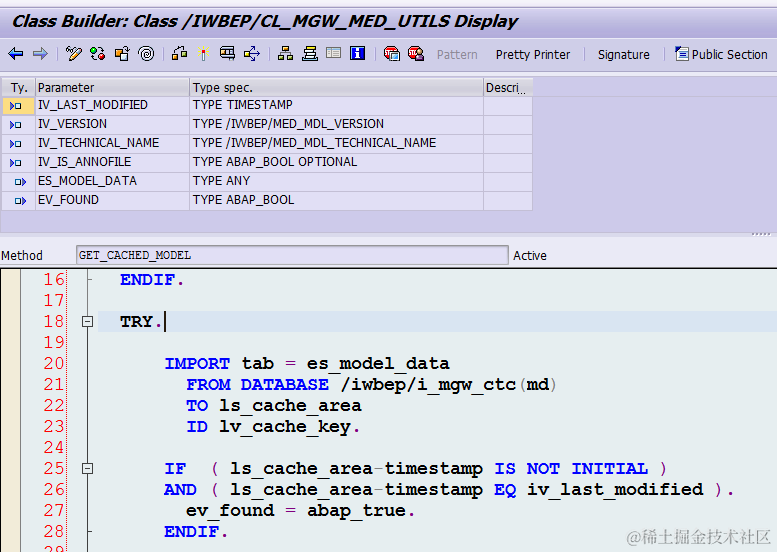Click the importing icon of the IV_LAST_MODIFIED row
Image resolution: width=777 pixels, height=552 pixels.
pos(16,106)
